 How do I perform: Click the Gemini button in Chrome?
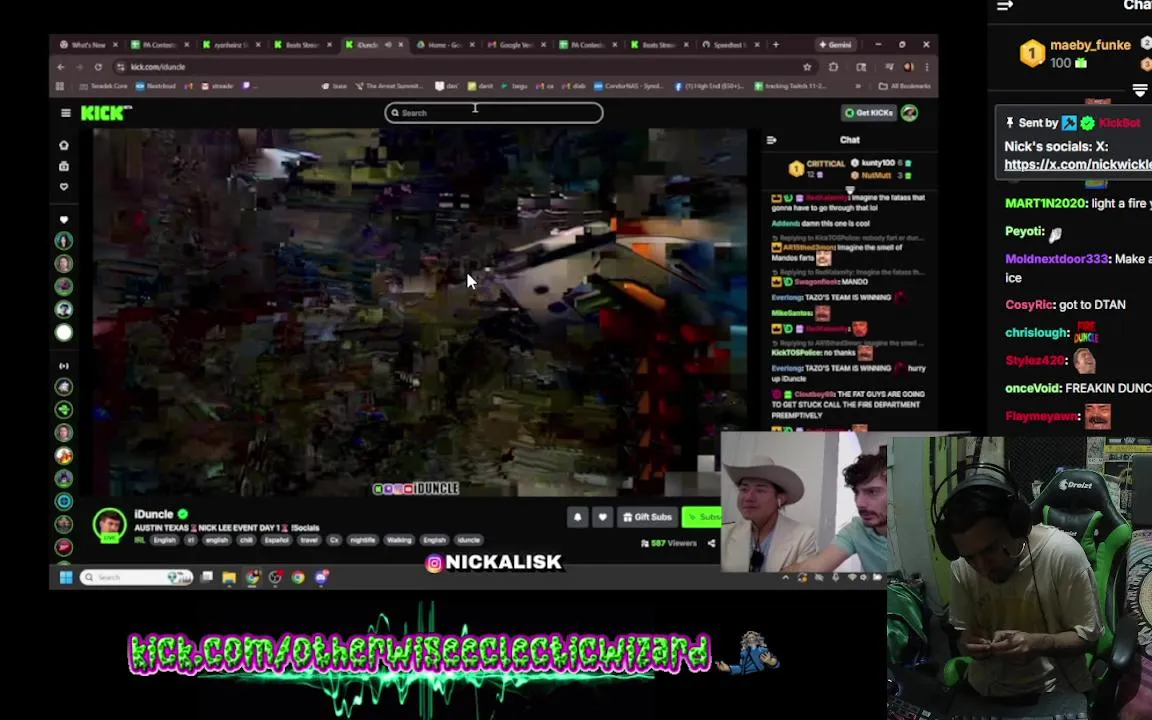tap(835, 45)
